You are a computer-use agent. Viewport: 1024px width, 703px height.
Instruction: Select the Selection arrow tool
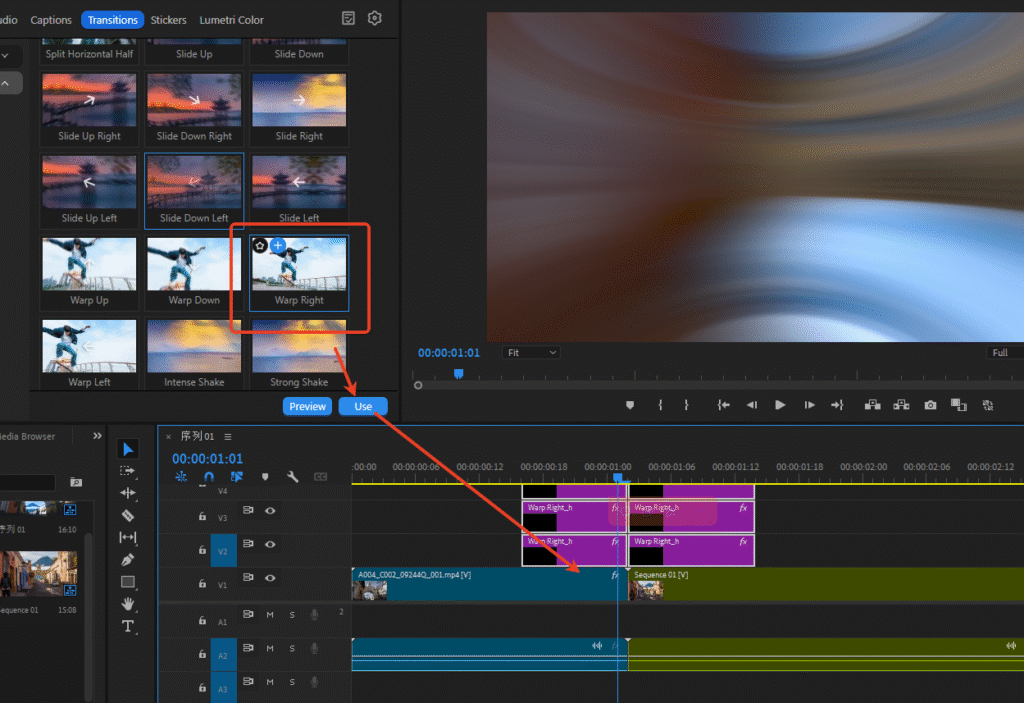pyautogui.click(x=128, y=449)
